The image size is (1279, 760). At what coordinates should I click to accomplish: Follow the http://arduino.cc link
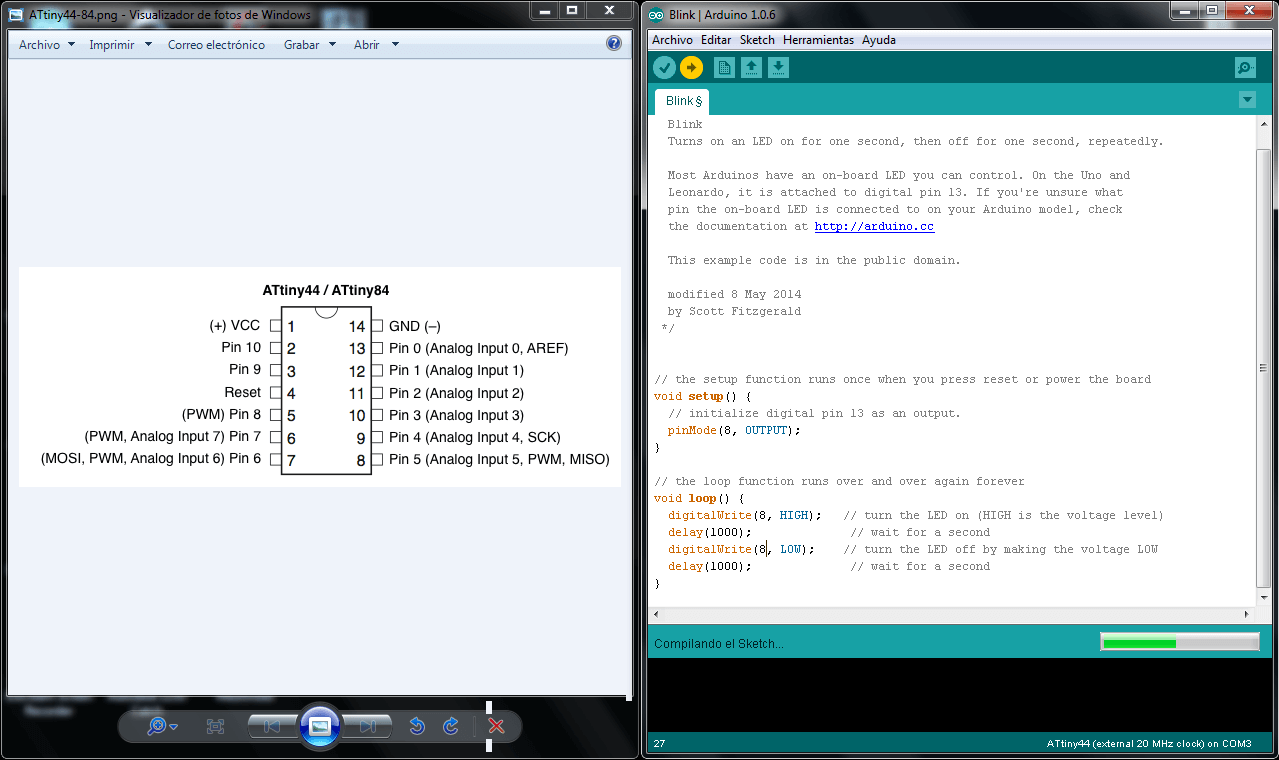874,226
